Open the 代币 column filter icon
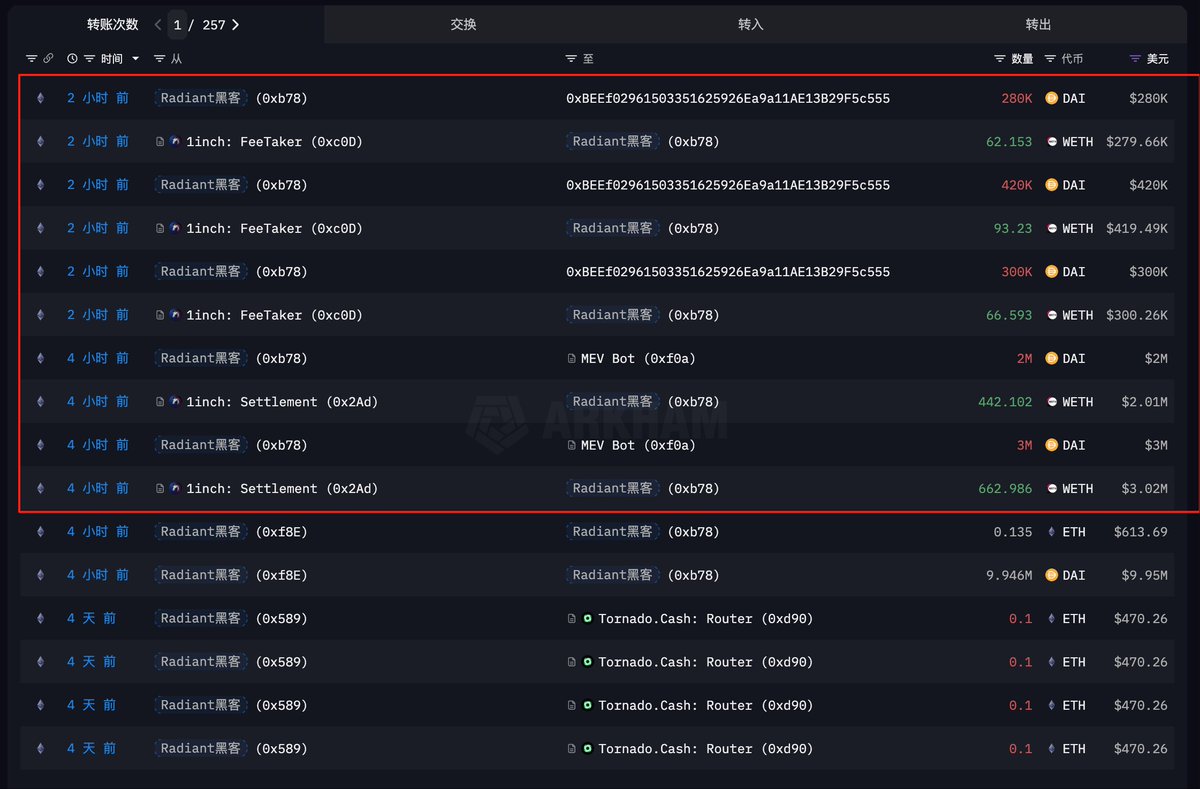The width and height of the screenshot is (1200, 789). pos(1050,59)
